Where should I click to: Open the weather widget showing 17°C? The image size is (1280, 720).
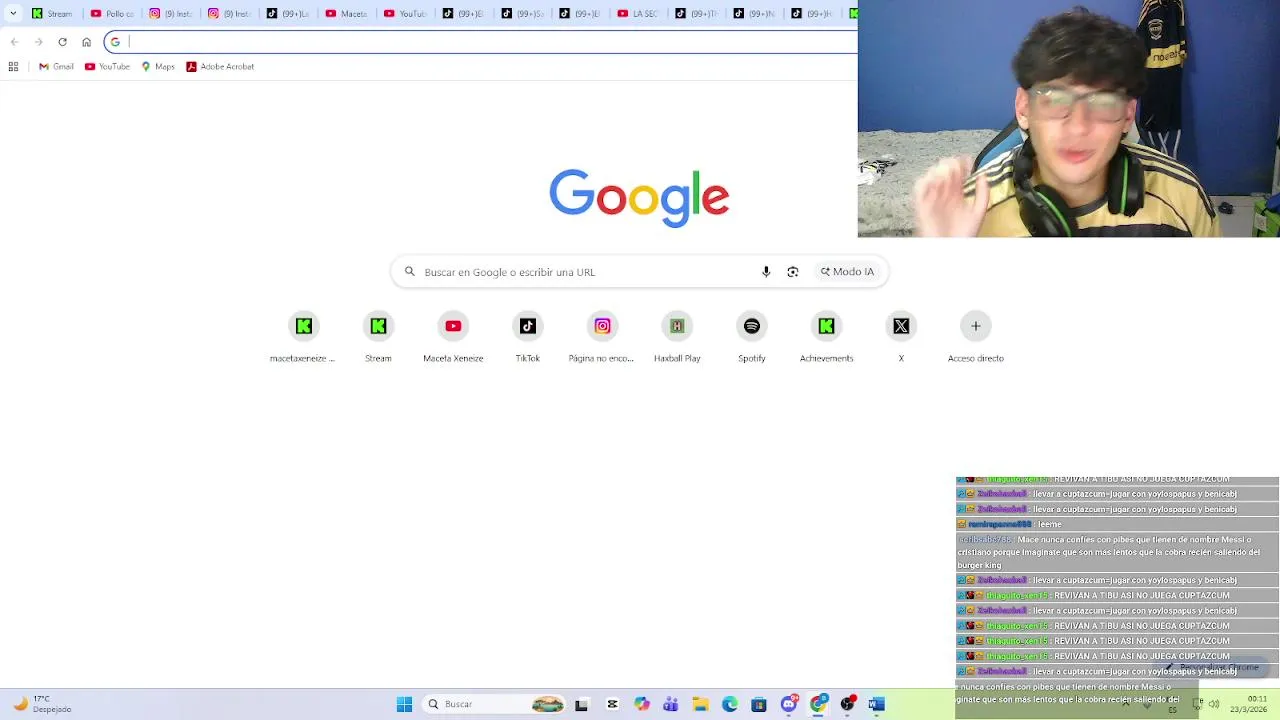(42, 704)
